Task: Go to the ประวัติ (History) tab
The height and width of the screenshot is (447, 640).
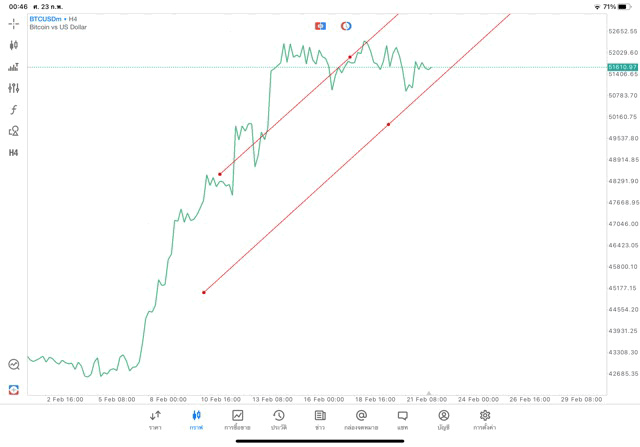Action: [x=278, y=419]
